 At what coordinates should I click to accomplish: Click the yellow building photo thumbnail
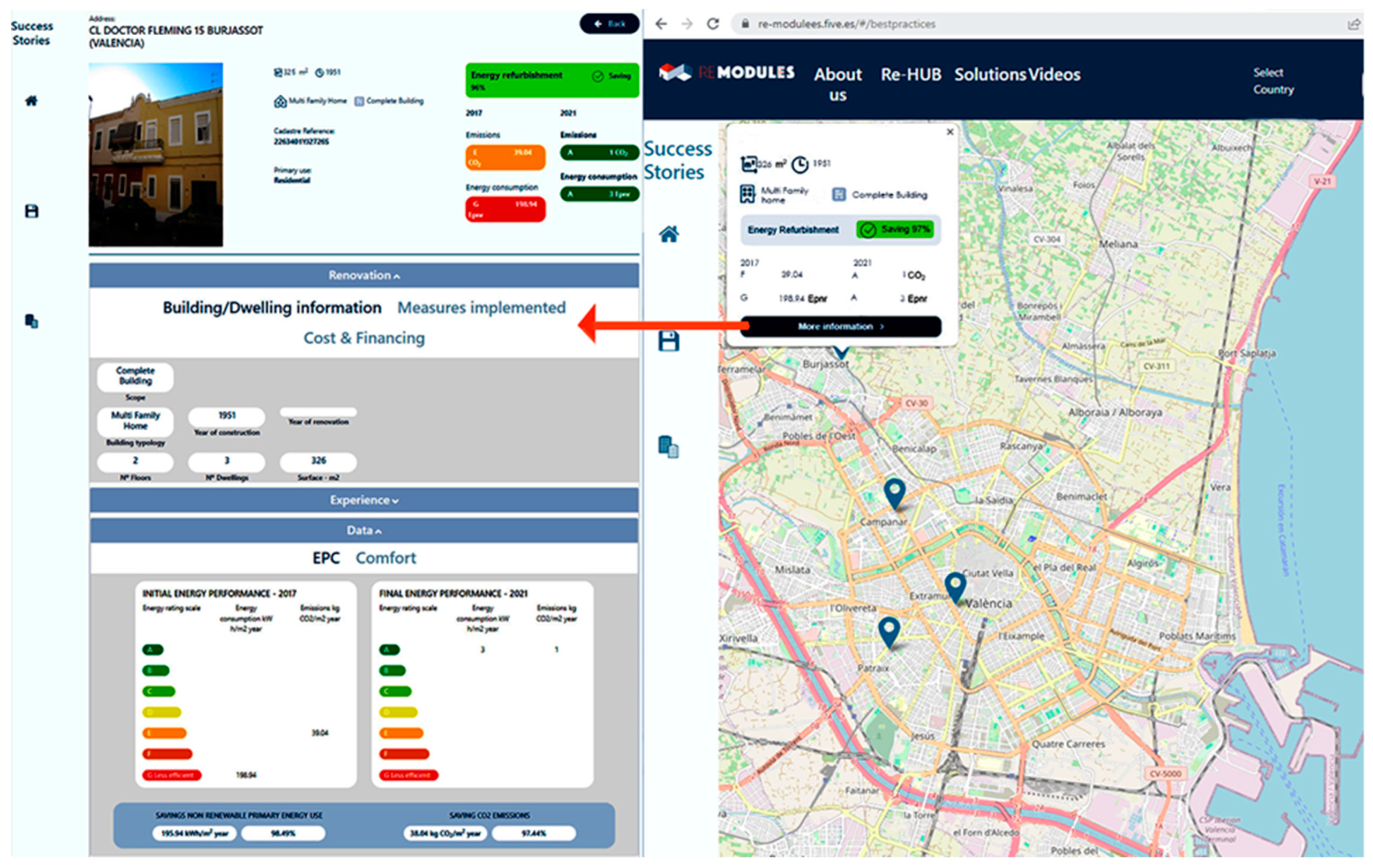[x=156, y=155]
